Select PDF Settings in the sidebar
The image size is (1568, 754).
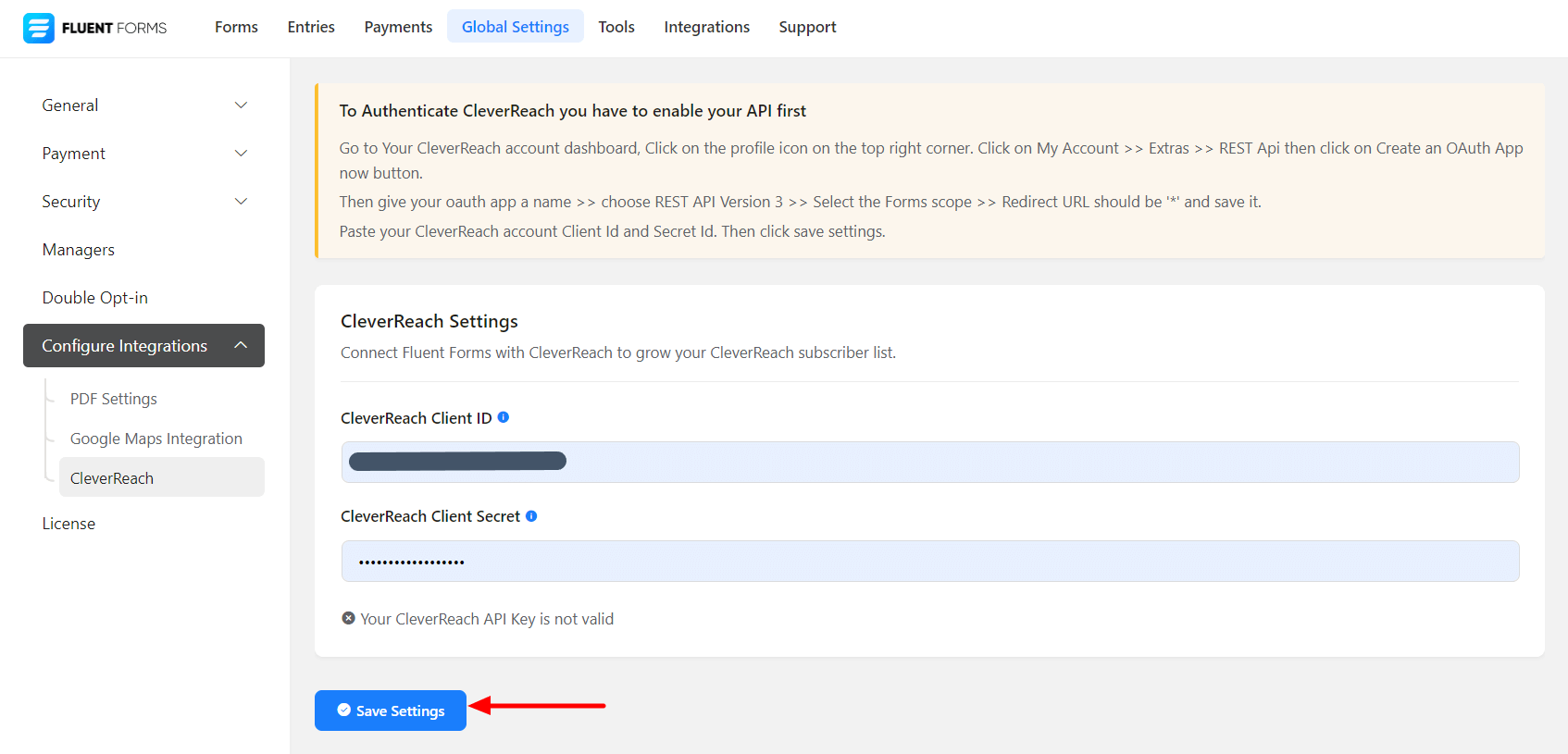(114, 399)
